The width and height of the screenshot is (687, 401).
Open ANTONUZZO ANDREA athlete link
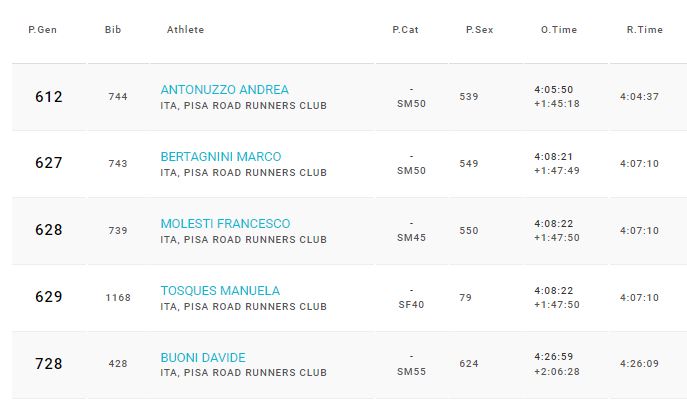(224, 90)
